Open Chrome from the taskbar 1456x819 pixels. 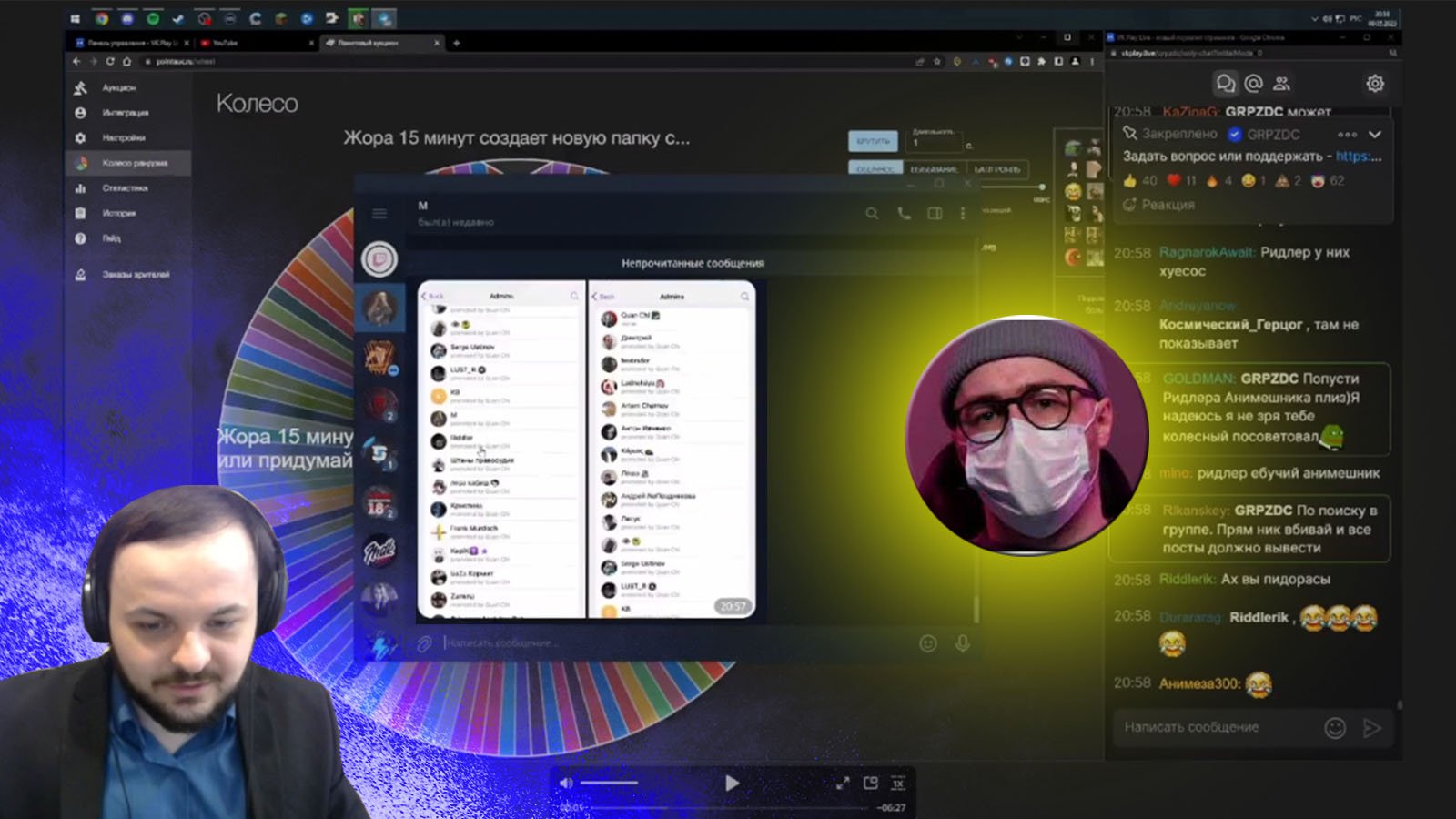tap(102, 19)
